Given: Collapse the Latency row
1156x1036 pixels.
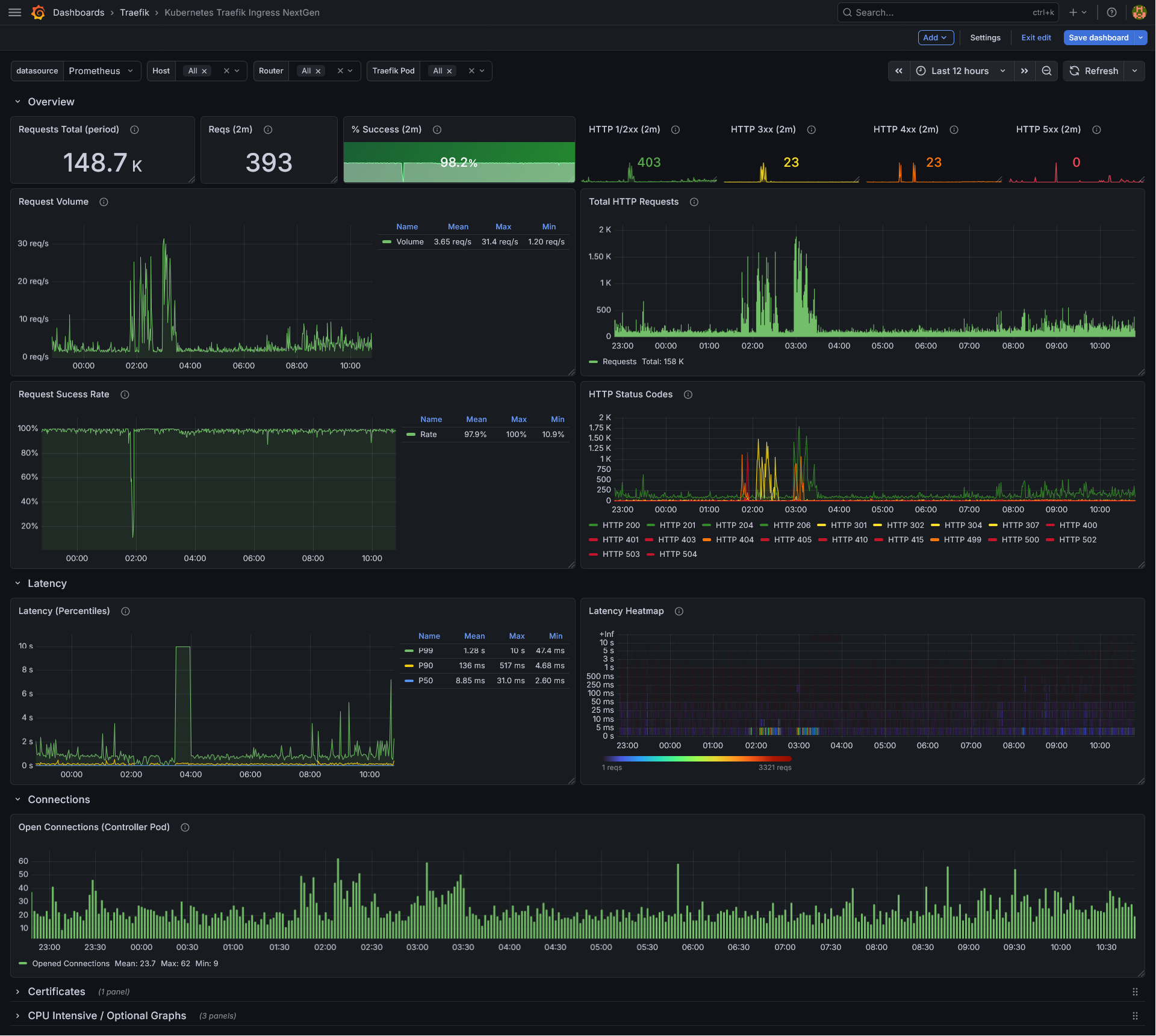Looking at the screenshot, I should click(x=18, y=584).
